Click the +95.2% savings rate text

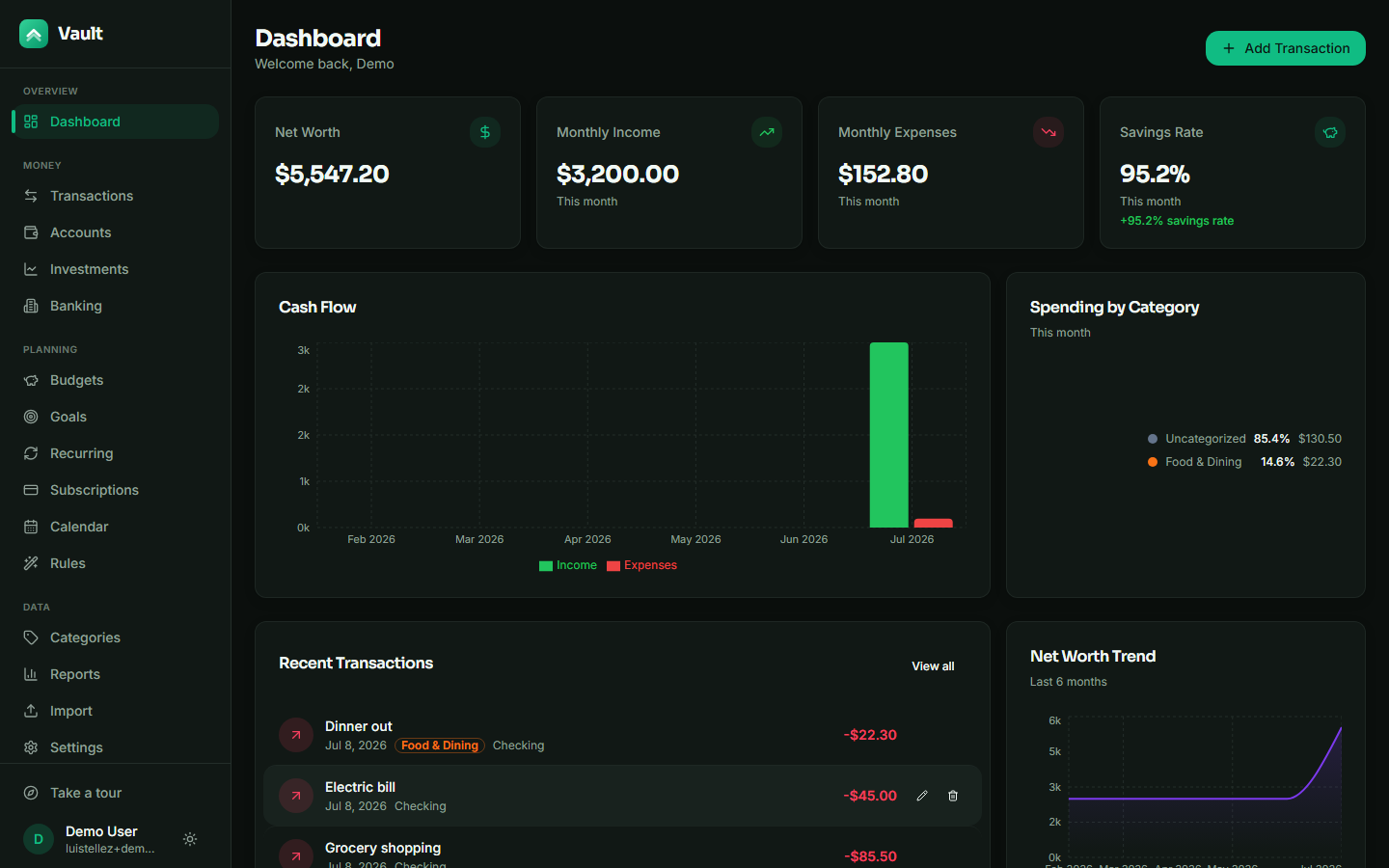(1177, 221)
